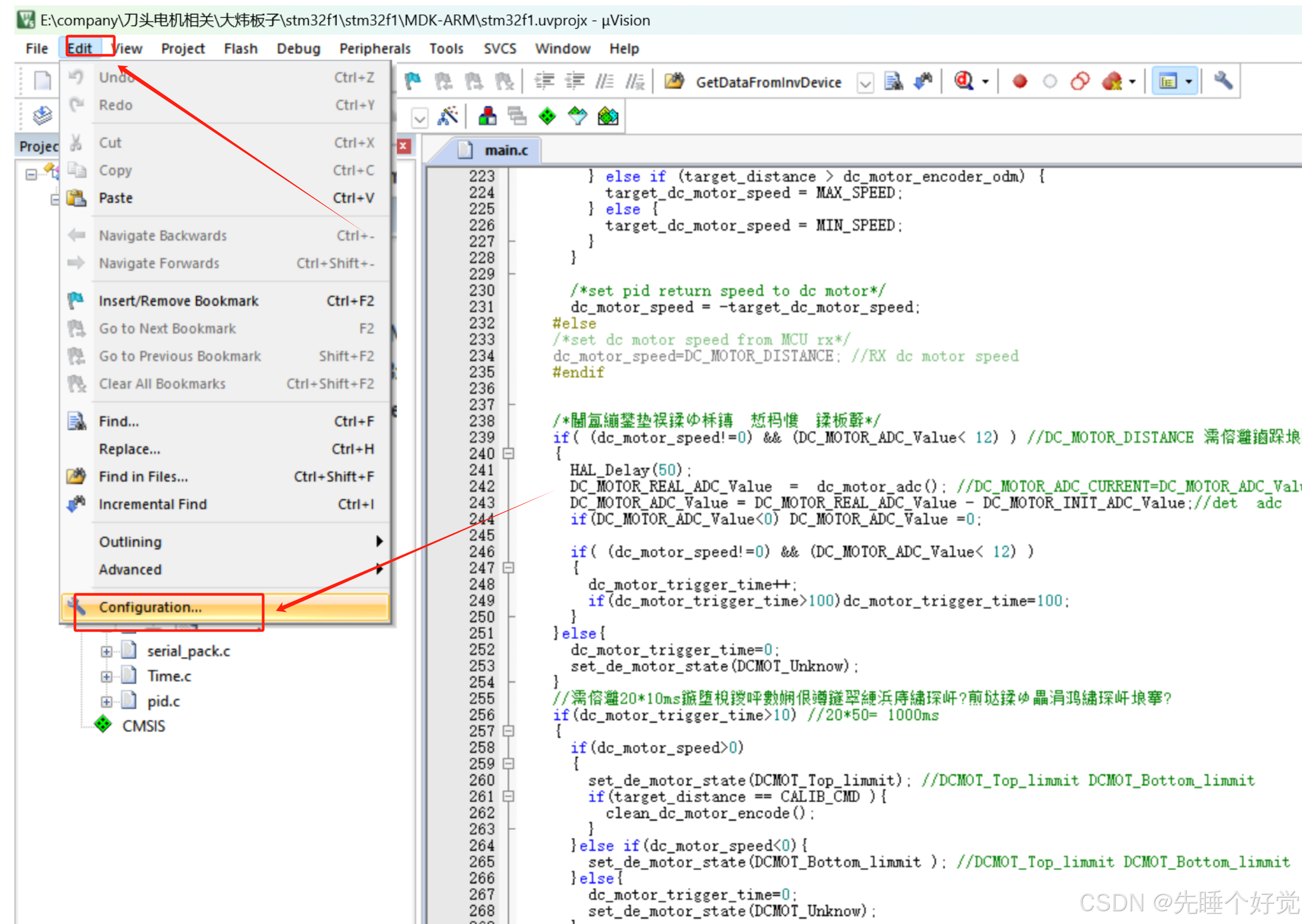Kill all breakpoints icon
The image size is (1302, 924).
click(x=1112, y=81)
